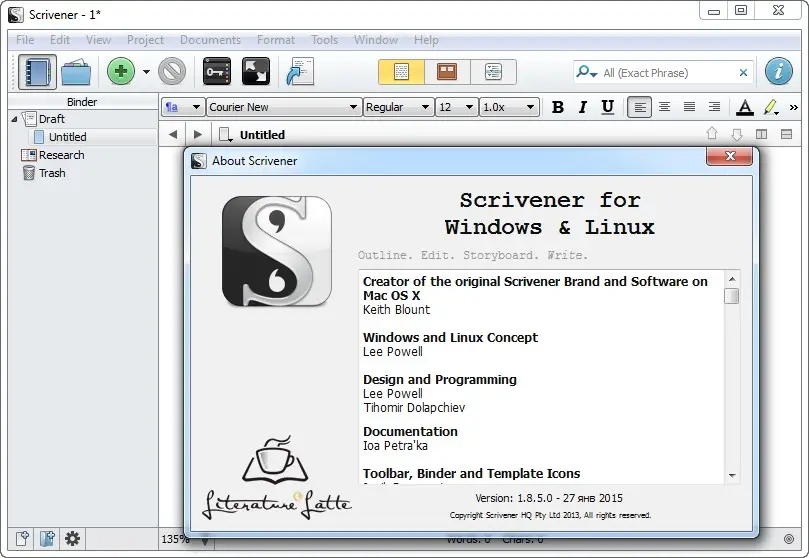Open the search options magnifier dropdown
Image resolution: width=809 pixels, height=558 pixels.
[587, 72]
